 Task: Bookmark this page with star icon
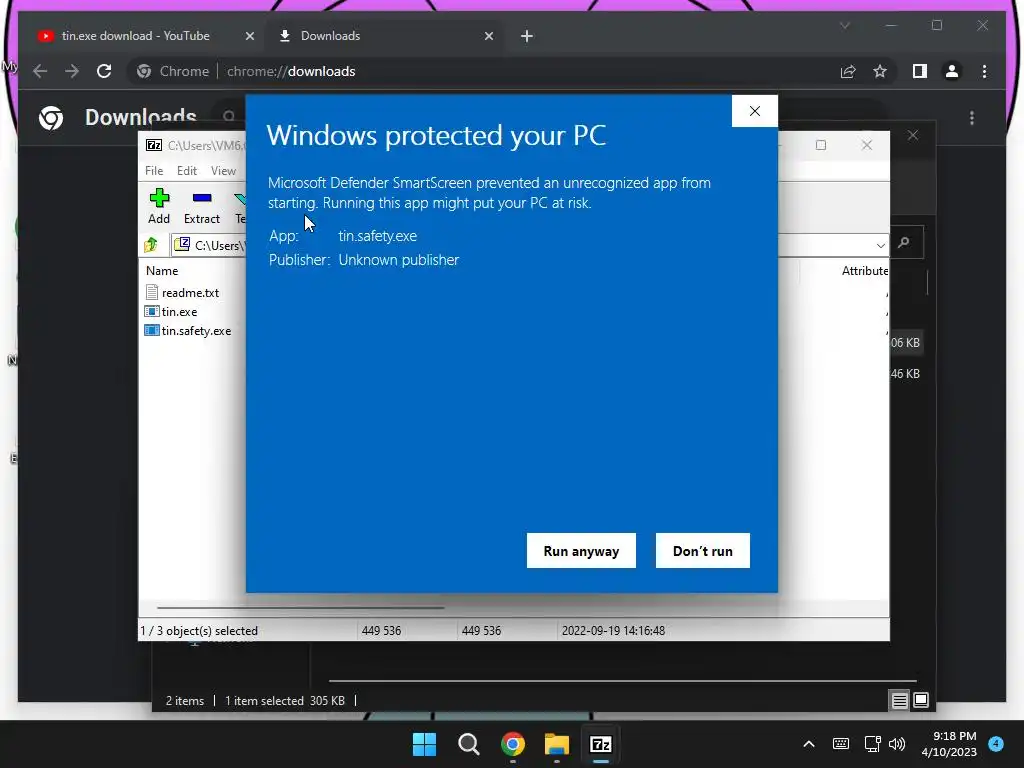(x=880, y=71)
